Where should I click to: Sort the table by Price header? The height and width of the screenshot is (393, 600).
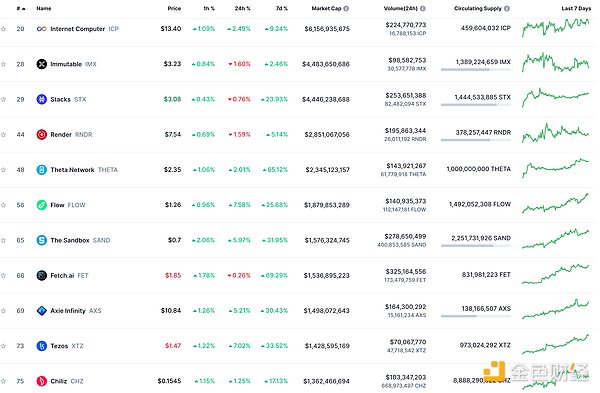(x=174, y=8)
